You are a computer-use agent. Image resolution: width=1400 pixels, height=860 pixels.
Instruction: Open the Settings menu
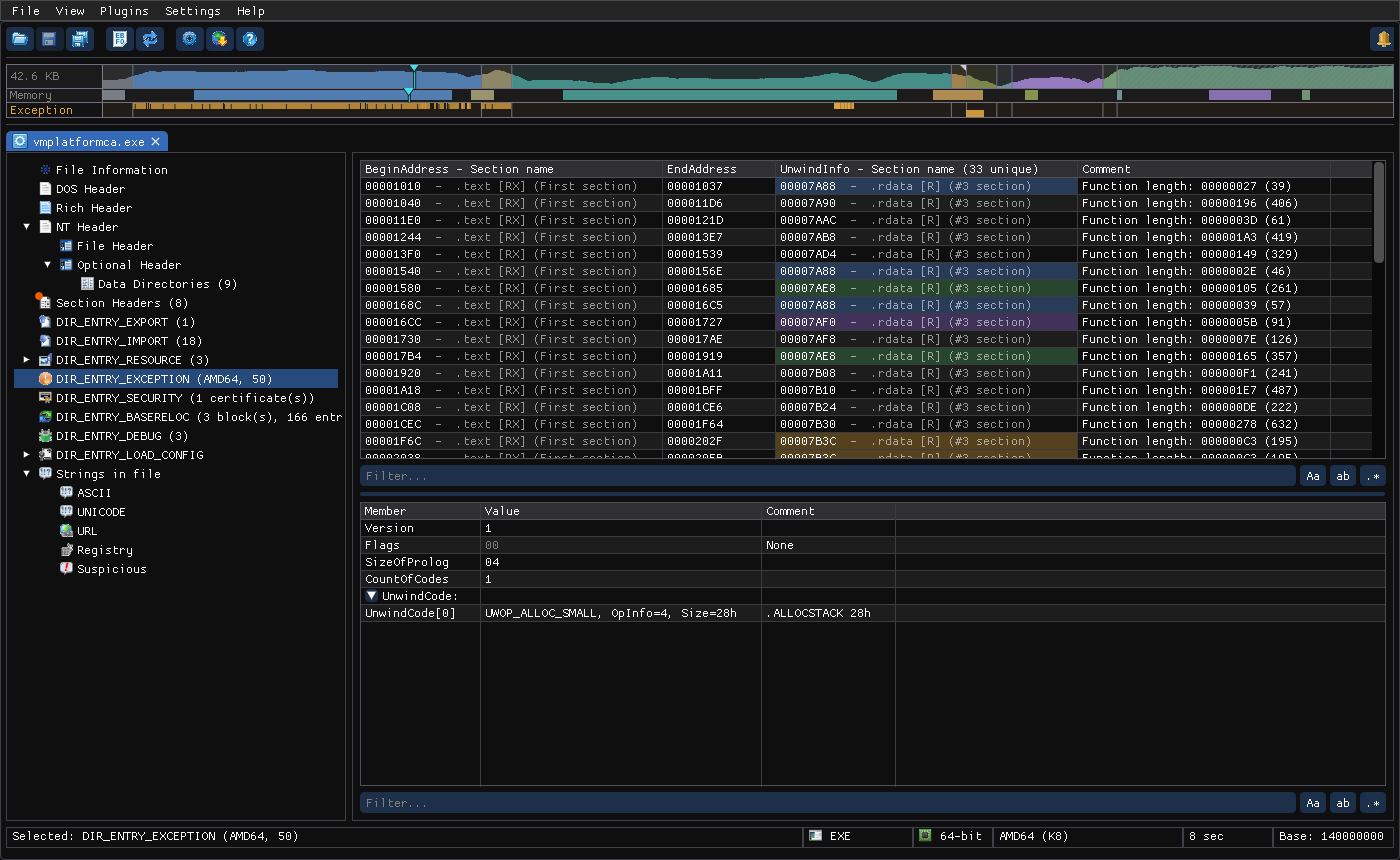tap(193, 11)
